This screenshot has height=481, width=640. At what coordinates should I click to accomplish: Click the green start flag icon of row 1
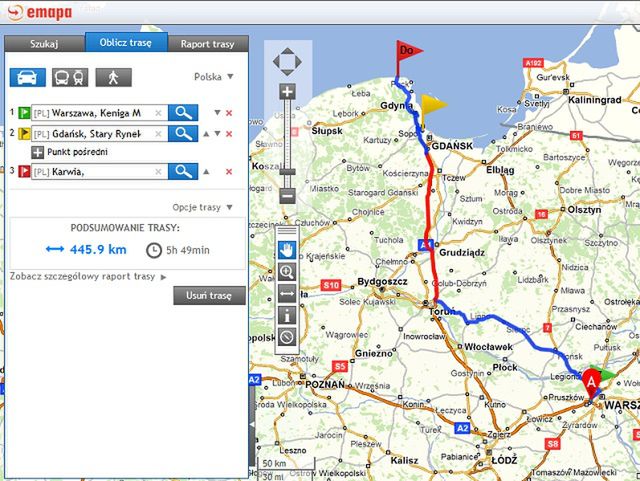coord(24,113)
